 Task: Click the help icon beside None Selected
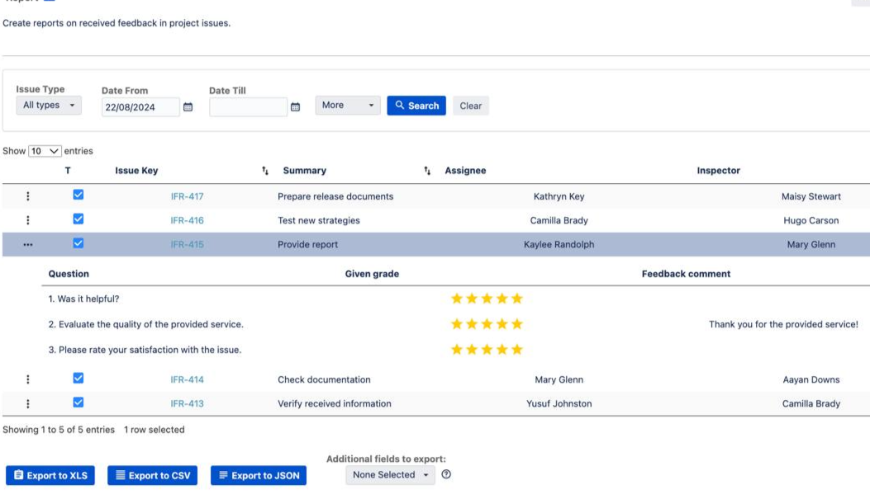point(446,475)
